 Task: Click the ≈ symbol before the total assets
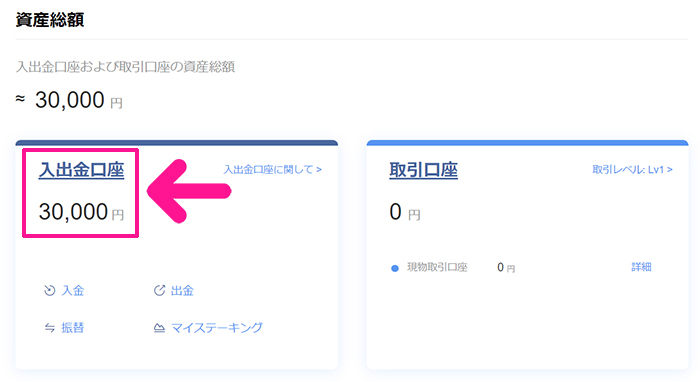[20, 99]
